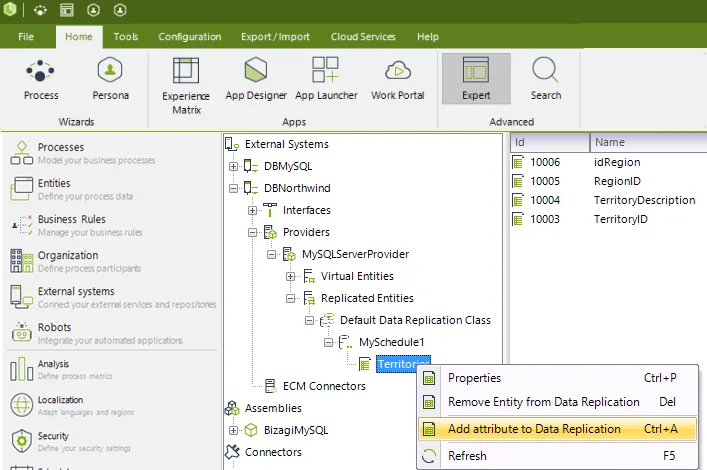Screen dimensions: 707x470
Task: Select the RegionID attribute row
Action: point(609,181)
